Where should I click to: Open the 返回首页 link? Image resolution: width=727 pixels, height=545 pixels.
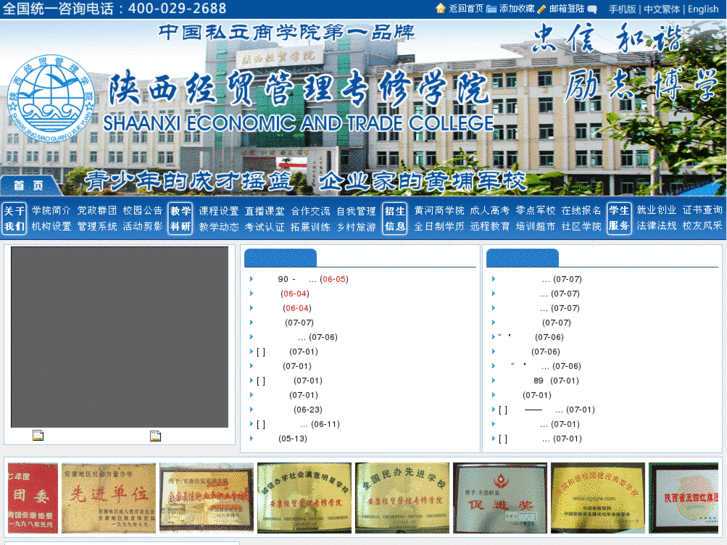click(466, 9)
